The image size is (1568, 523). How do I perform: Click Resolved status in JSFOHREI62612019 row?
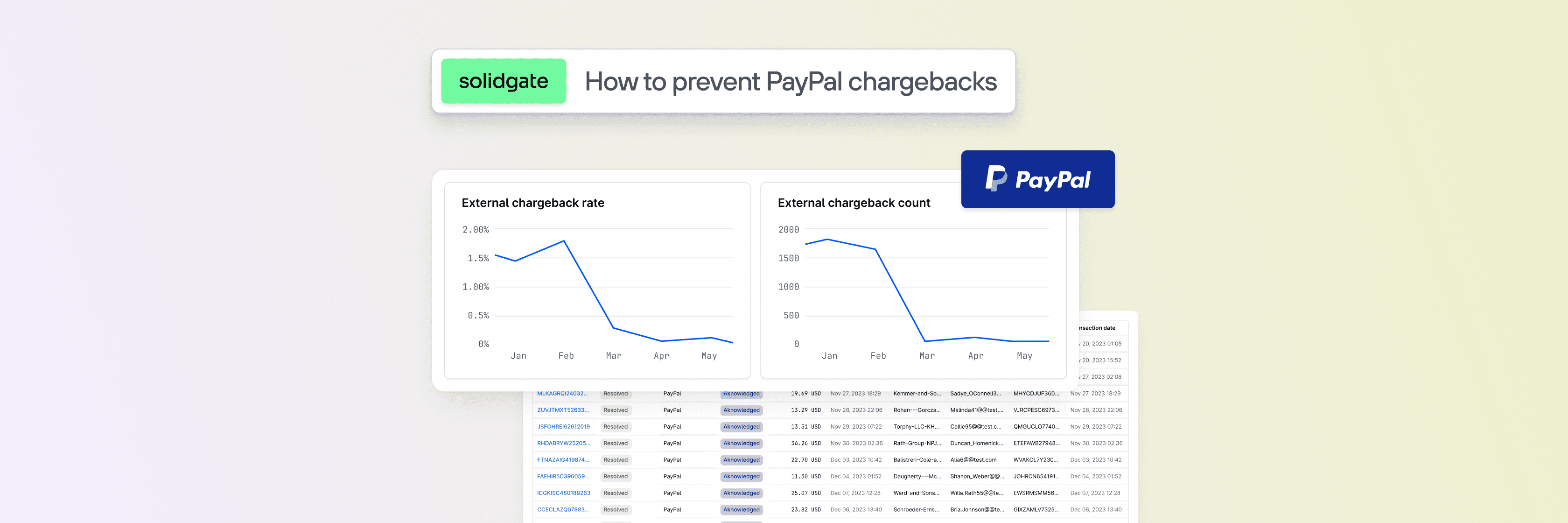point(616,427)
